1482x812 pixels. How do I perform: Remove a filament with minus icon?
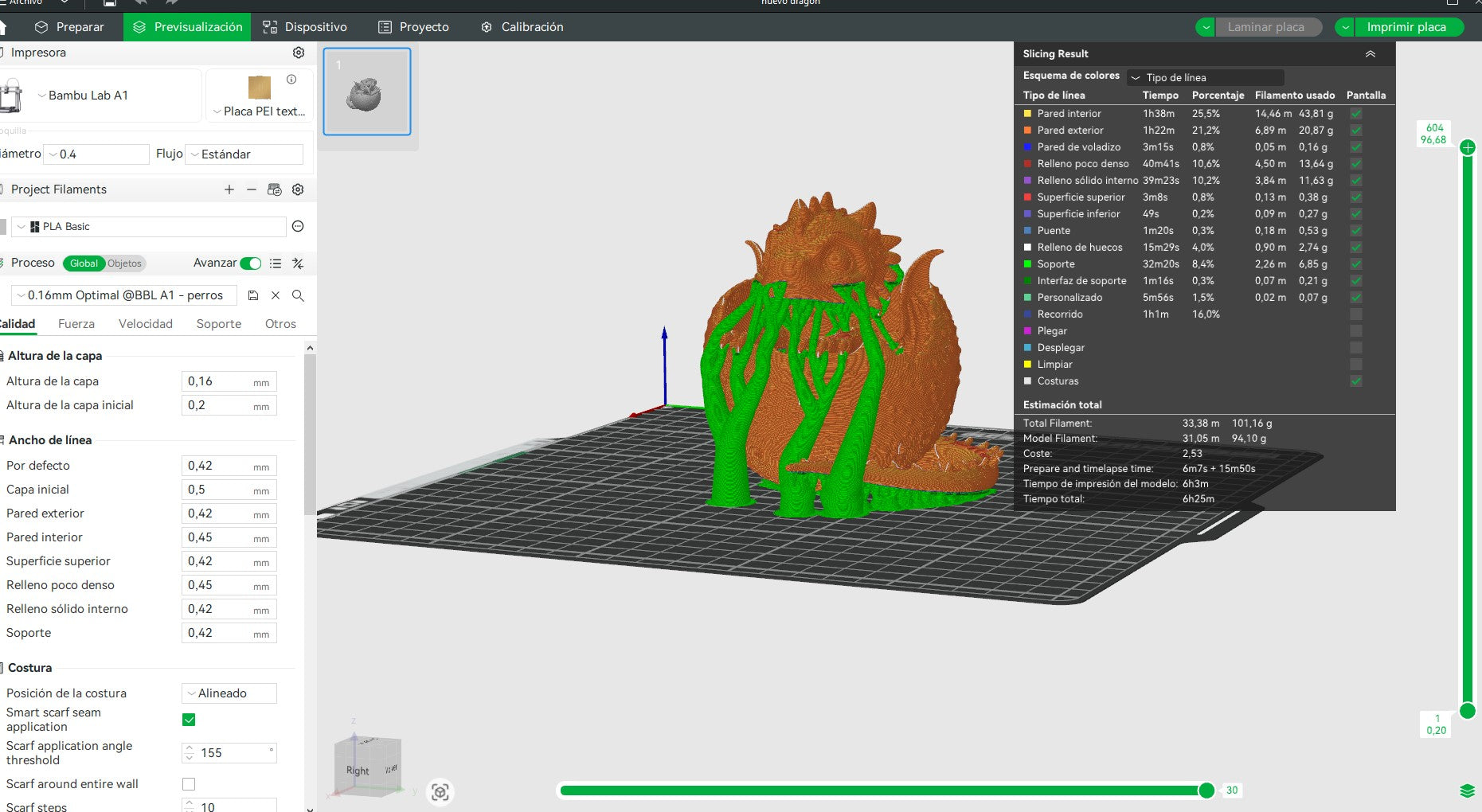(x=252, y=189)
